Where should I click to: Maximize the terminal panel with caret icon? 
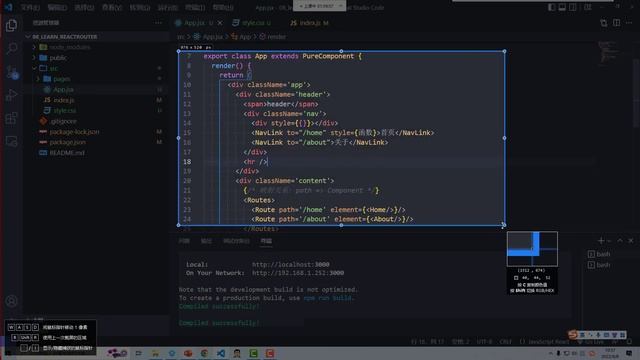click(620, 241)
